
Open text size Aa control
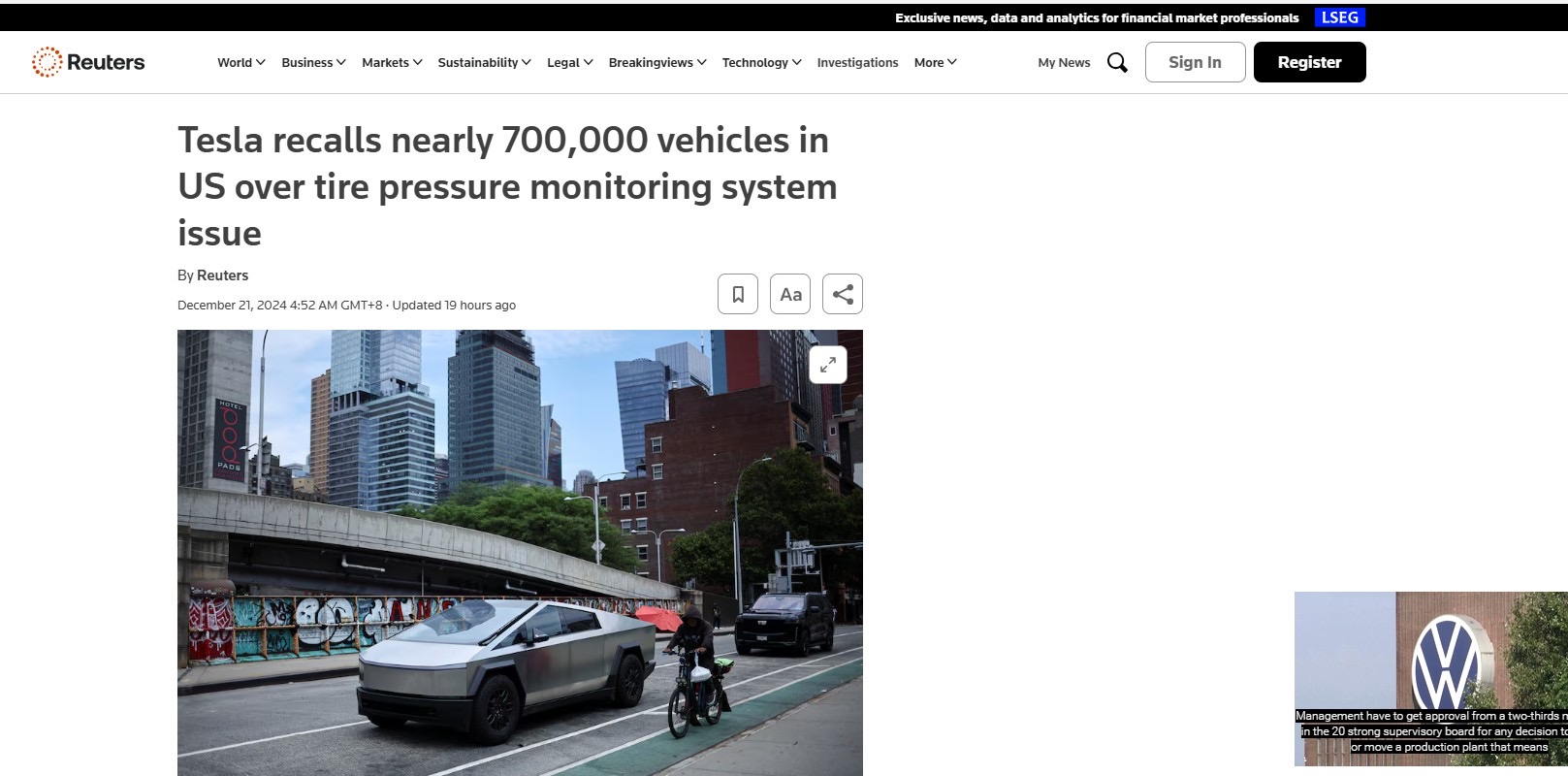[790, 294]
